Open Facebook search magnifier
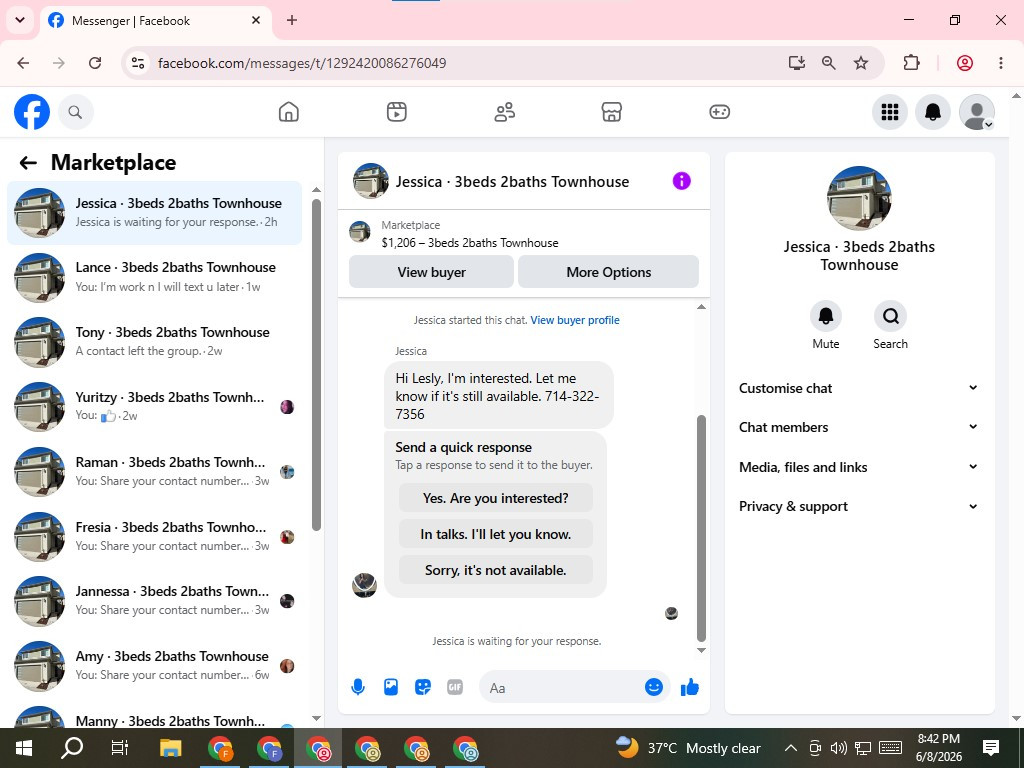1024x768 pixels. pos(76,112)
